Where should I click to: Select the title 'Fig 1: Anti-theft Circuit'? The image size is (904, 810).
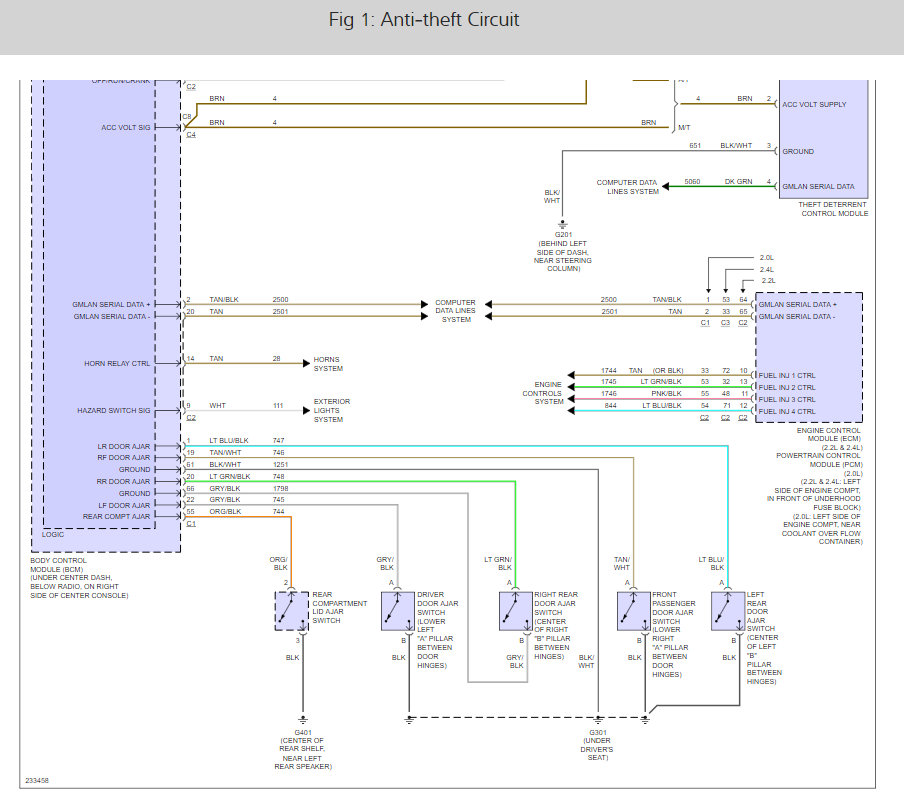click(424, 20)
